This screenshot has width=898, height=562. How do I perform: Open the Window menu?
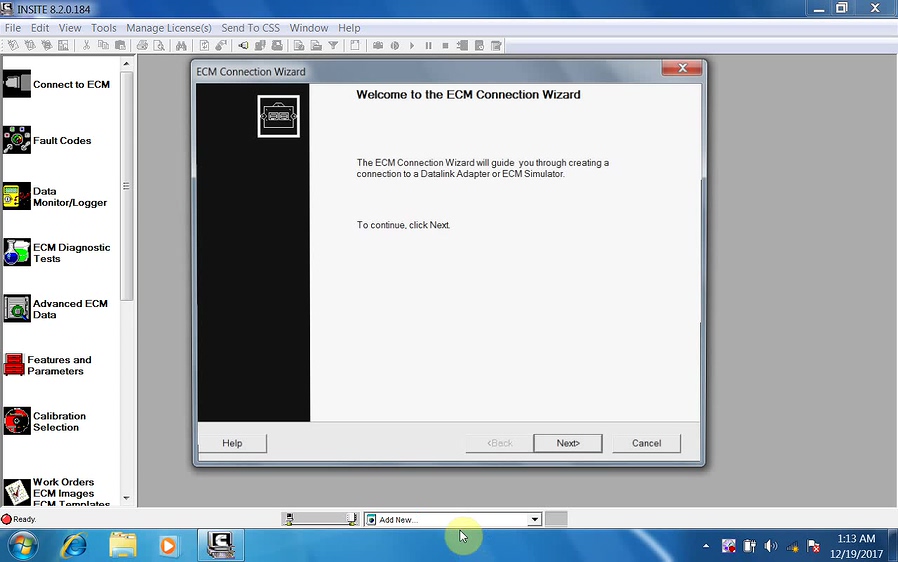[309, 27]
